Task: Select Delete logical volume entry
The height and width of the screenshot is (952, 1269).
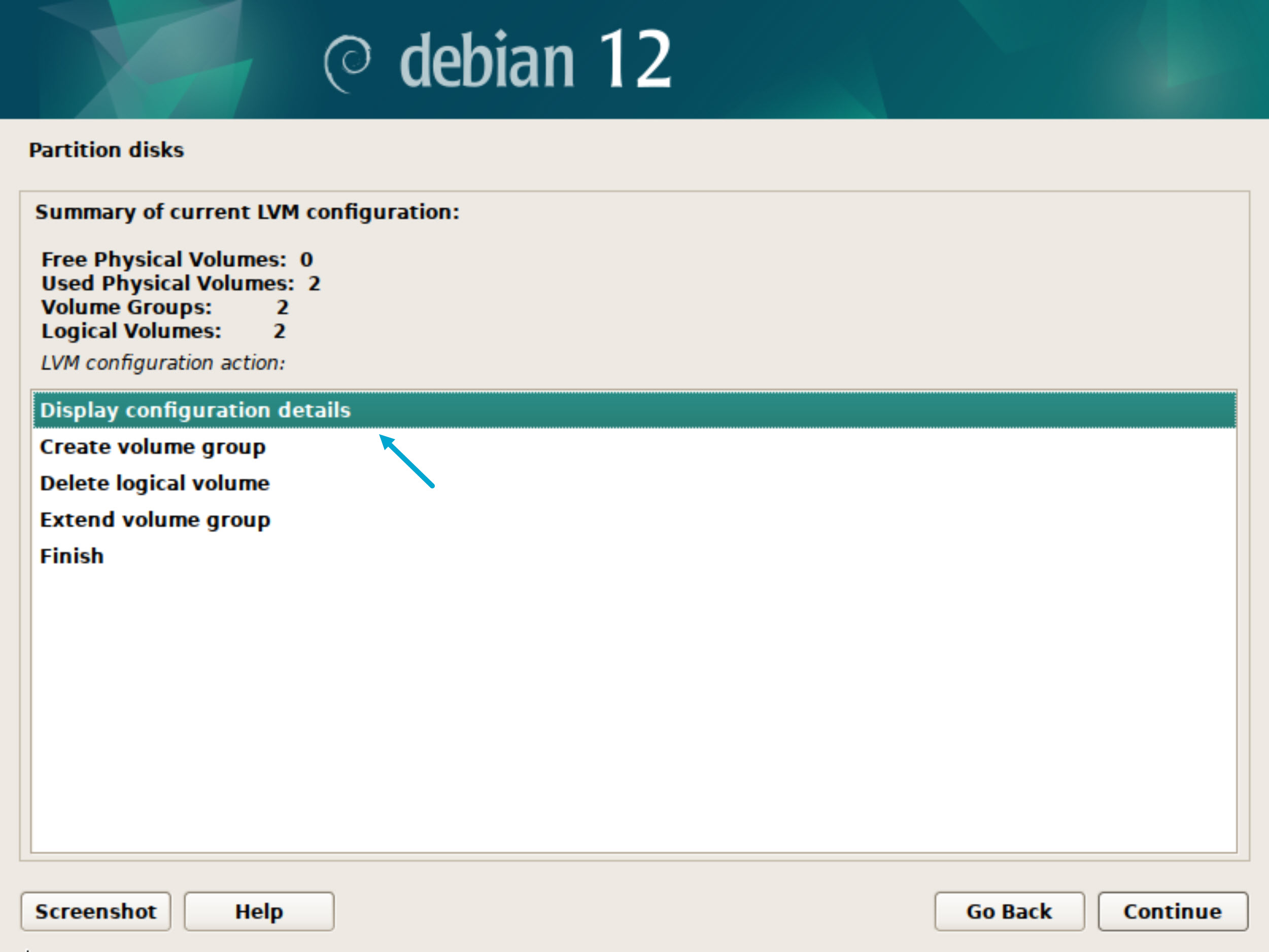Action: 154,483
